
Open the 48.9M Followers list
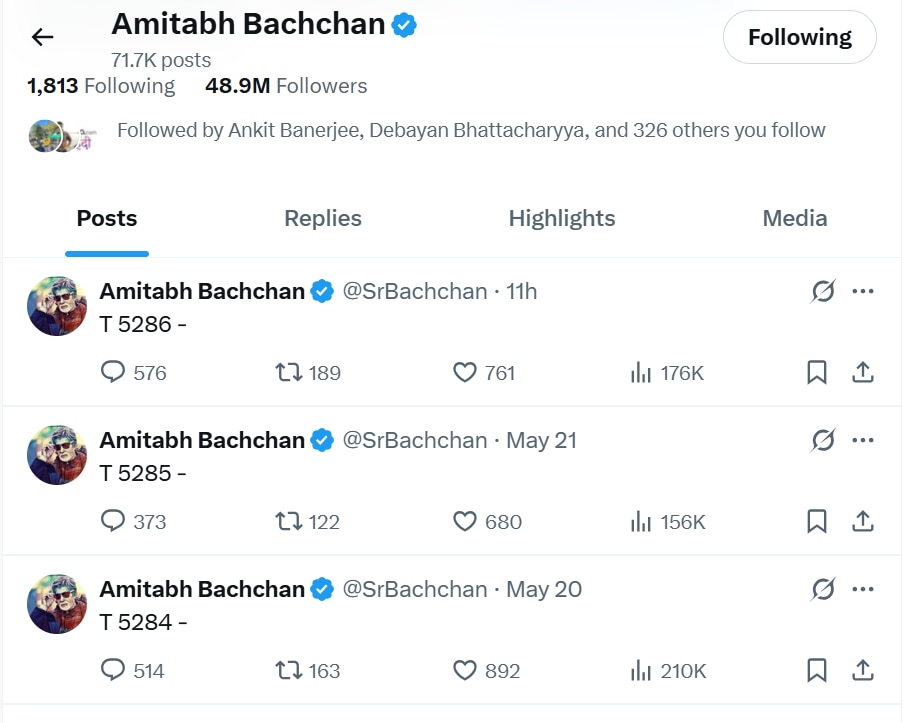286,86
